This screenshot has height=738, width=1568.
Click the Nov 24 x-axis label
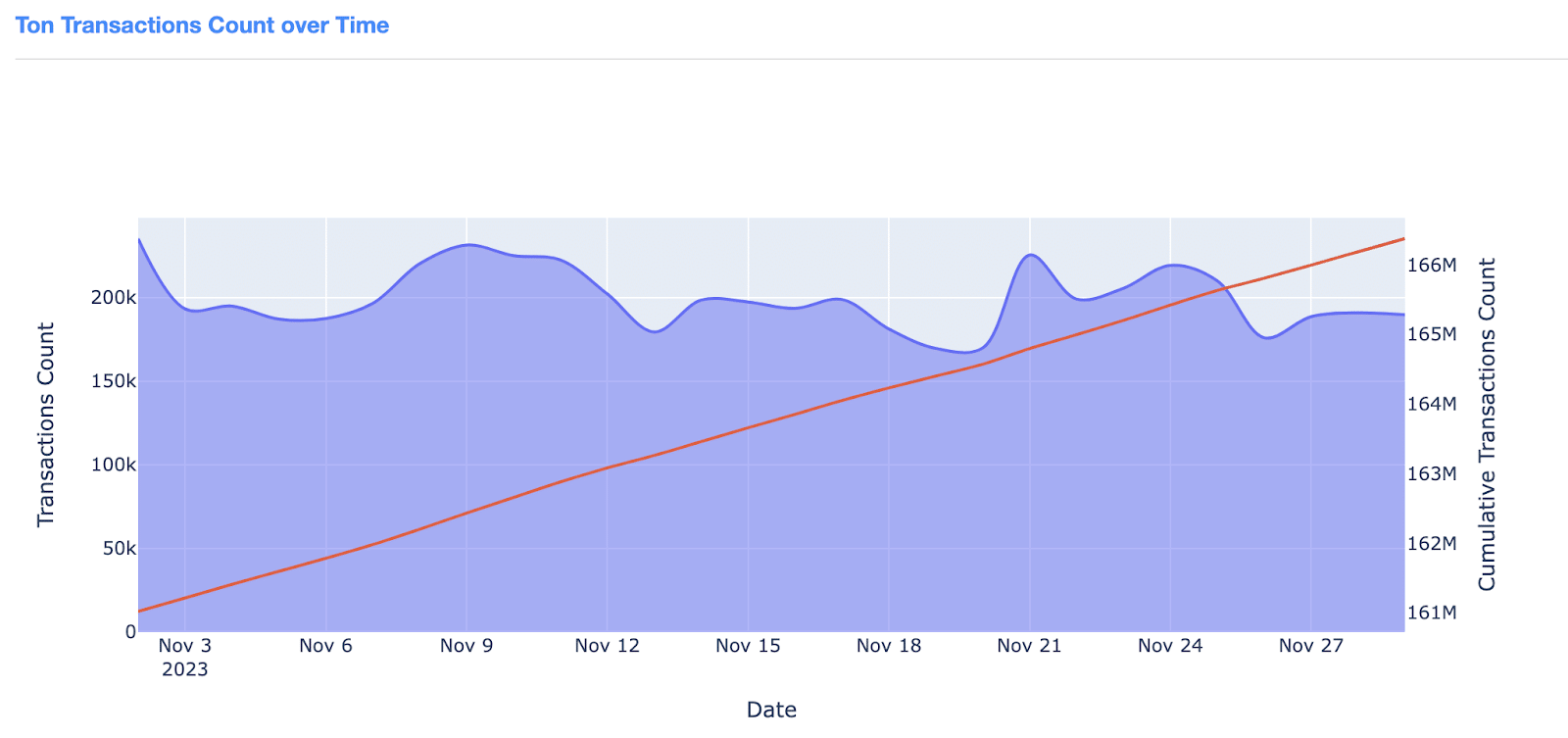pyautogui.click(x=1170, y=646)
